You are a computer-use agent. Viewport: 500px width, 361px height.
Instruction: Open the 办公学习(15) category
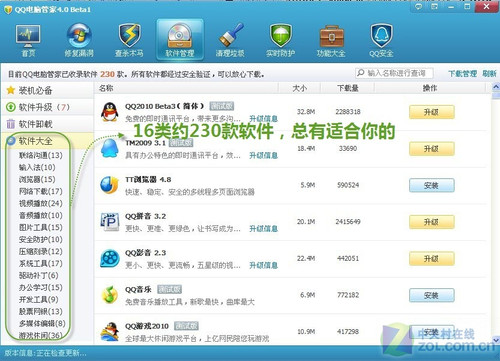click(x=41, y=287)
